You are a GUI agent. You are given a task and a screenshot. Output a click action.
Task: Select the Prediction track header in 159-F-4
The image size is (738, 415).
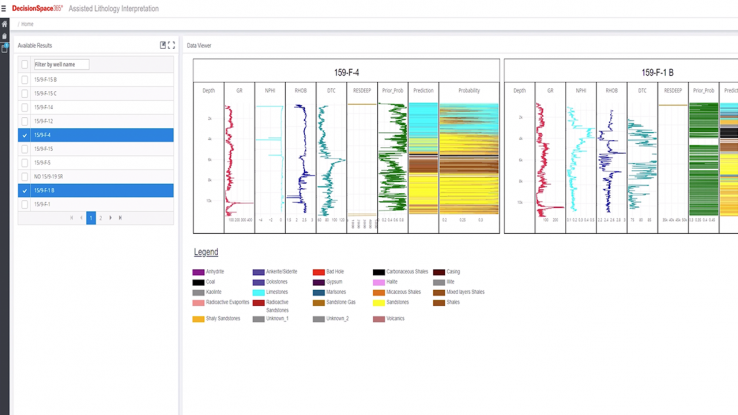point(423,91)
